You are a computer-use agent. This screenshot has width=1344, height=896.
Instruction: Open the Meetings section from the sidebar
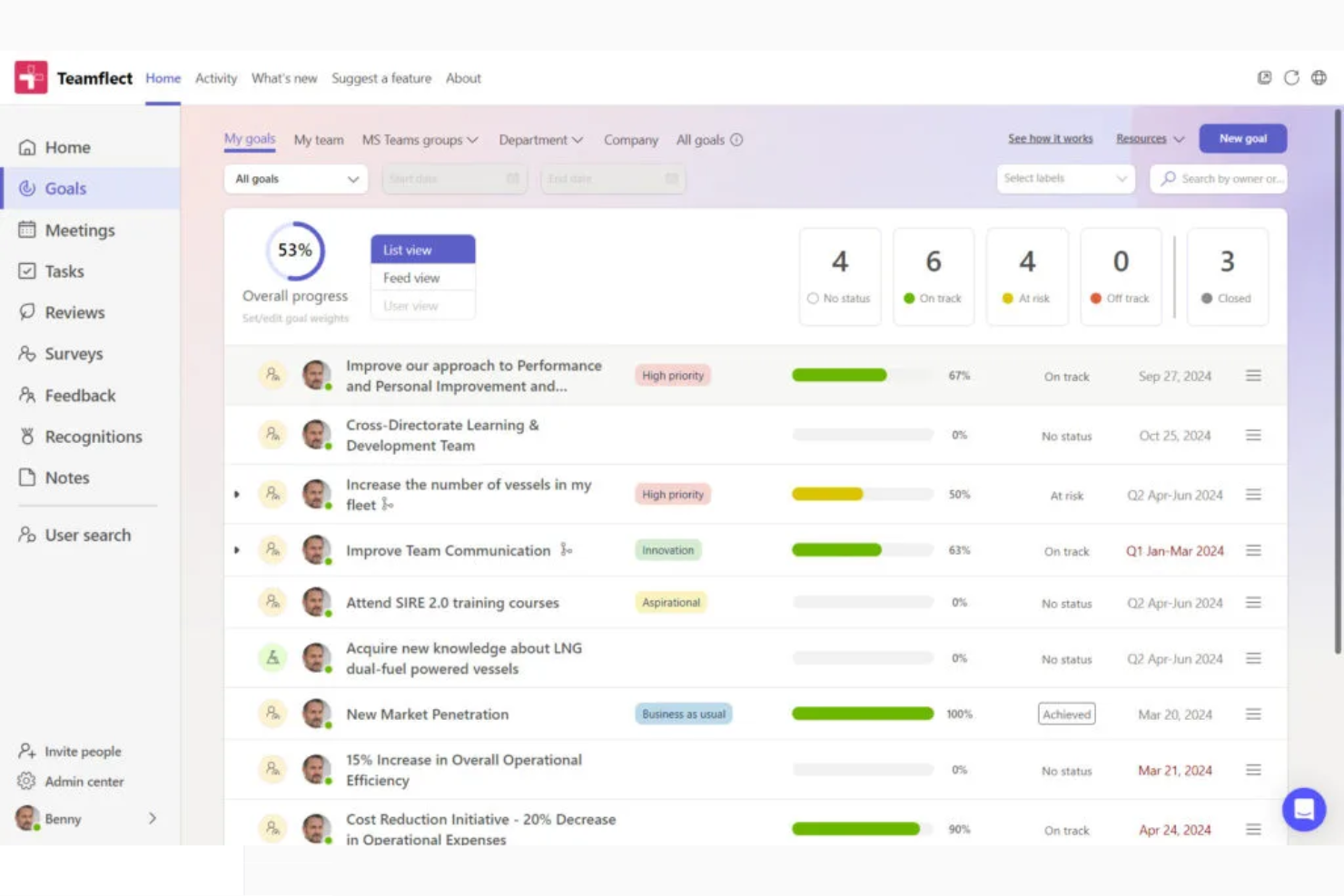pyautogui.click(x=80, y=230)
